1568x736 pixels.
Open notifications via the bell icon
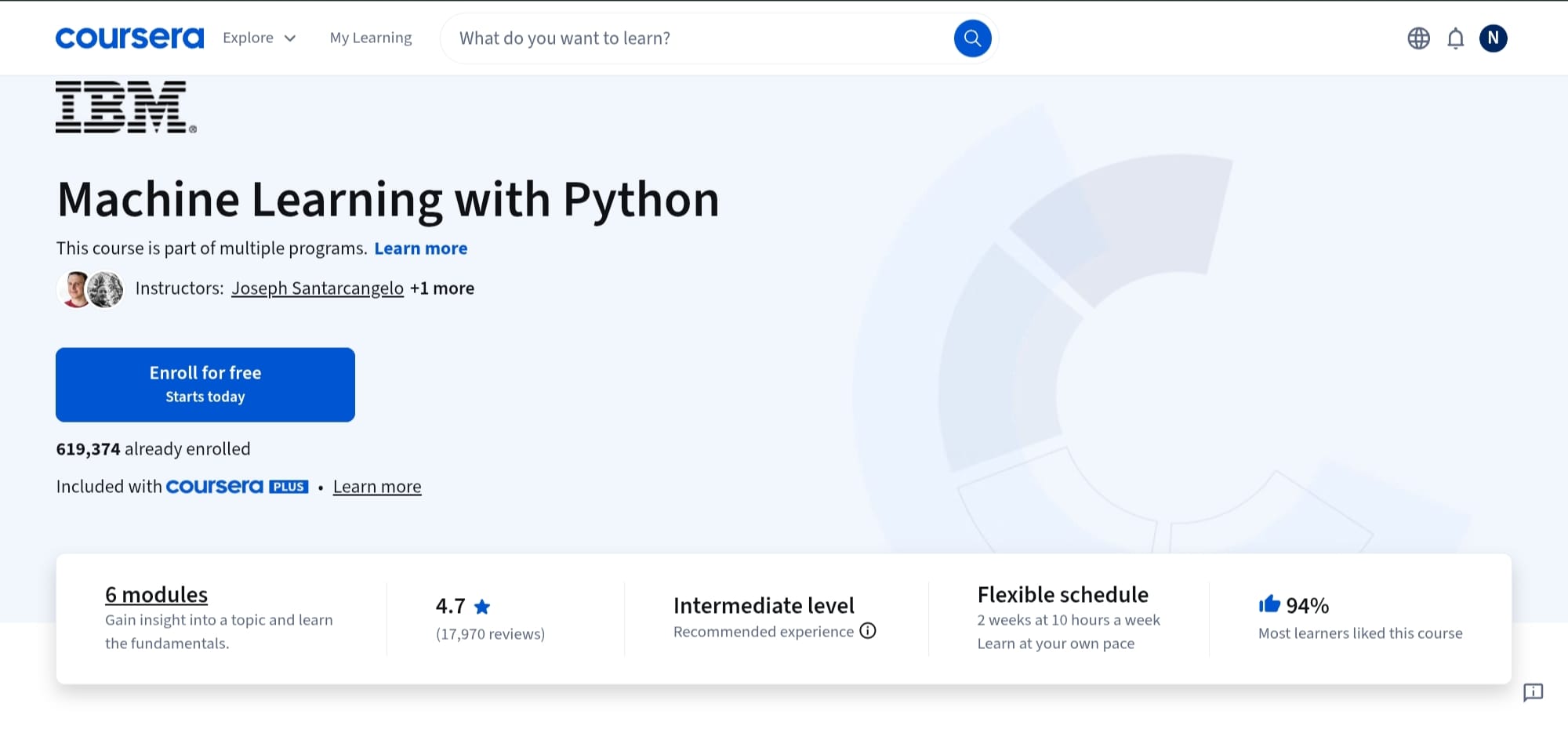(x=1455, y=38)
